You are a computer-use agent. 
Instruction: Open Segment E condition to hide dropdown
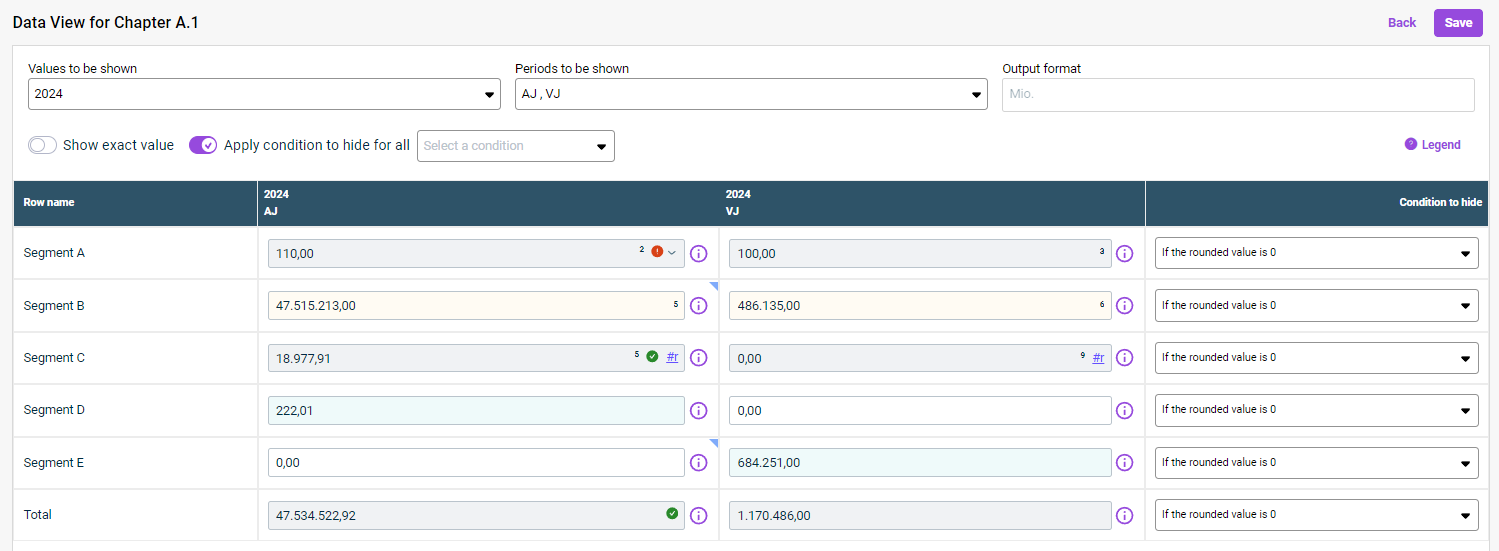click(1317, 463)
